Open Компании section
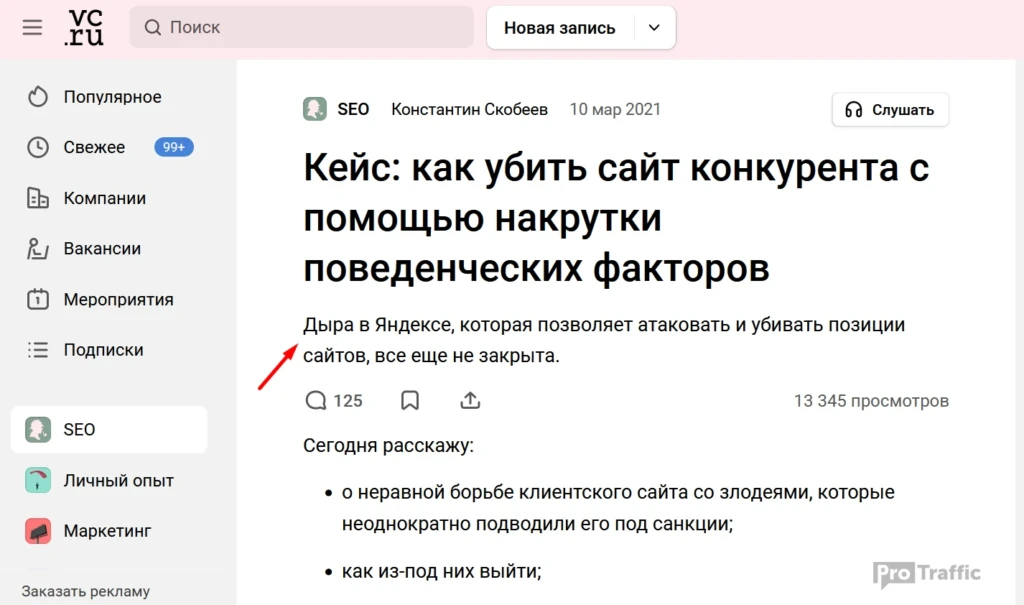 coord(104,198)
